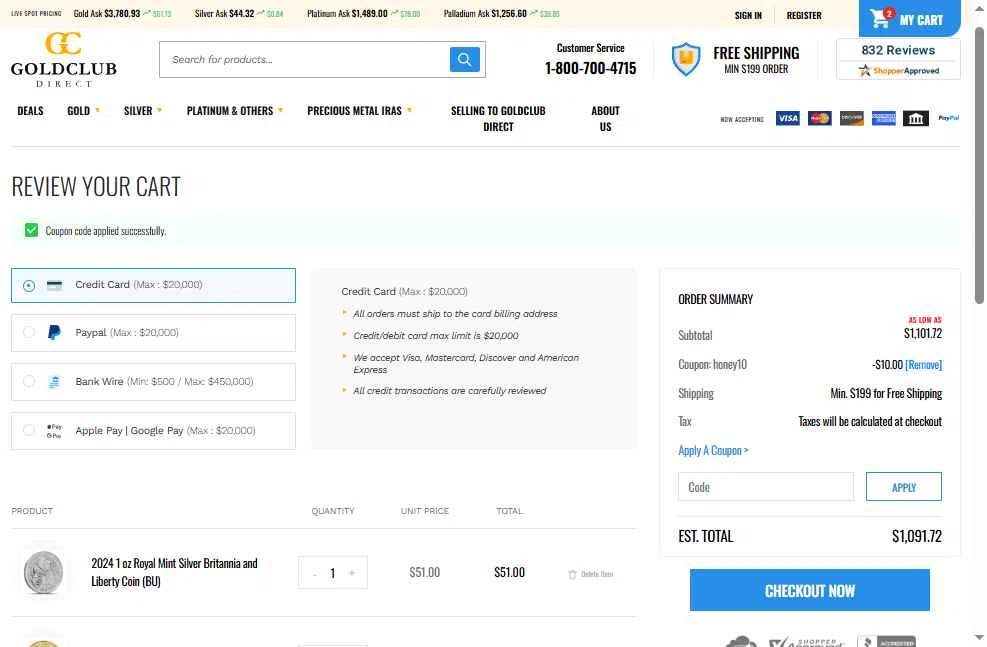
Task: Click the green coupon success checkmark
Action: tap(31, 230)
